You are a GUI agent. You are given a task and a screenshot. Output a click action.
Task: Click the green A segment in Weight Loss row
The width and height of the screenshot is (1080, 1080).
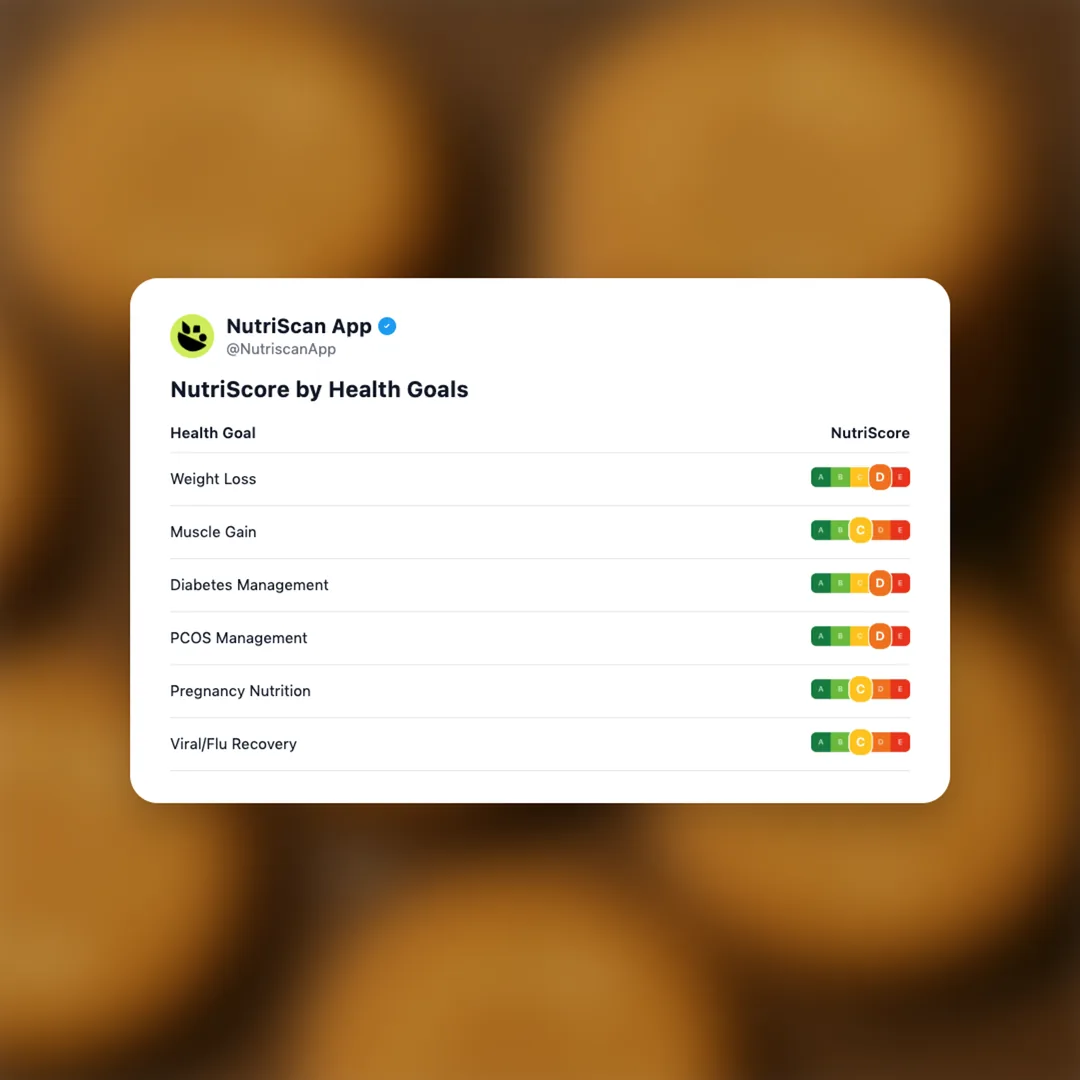[821, 478]
